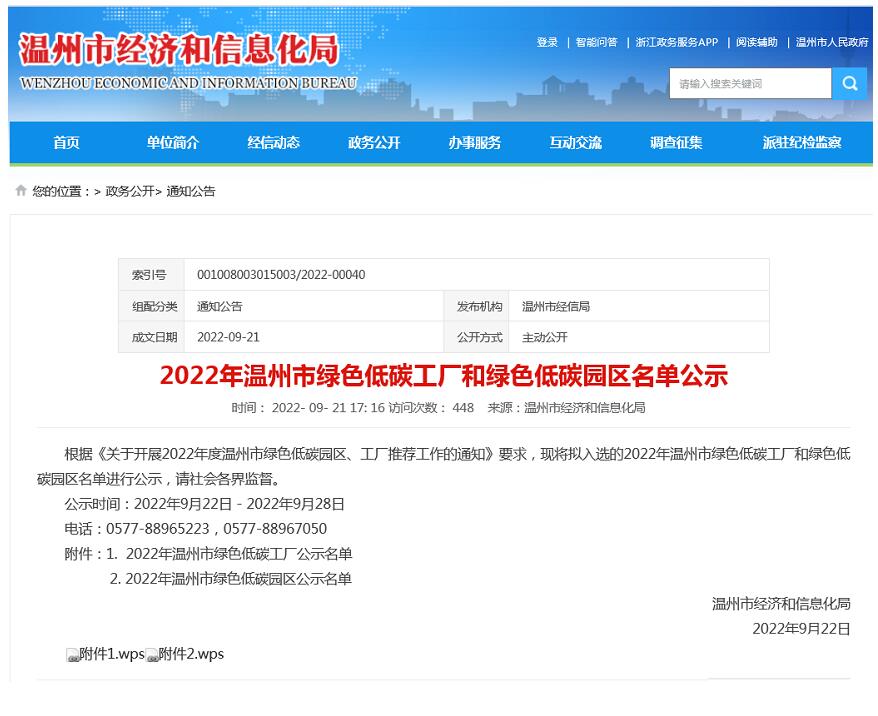Image resolution: width=878 pixels, height=716 pixels.
Task: Click the 组配分类 label cell
Action: point(151,306)
